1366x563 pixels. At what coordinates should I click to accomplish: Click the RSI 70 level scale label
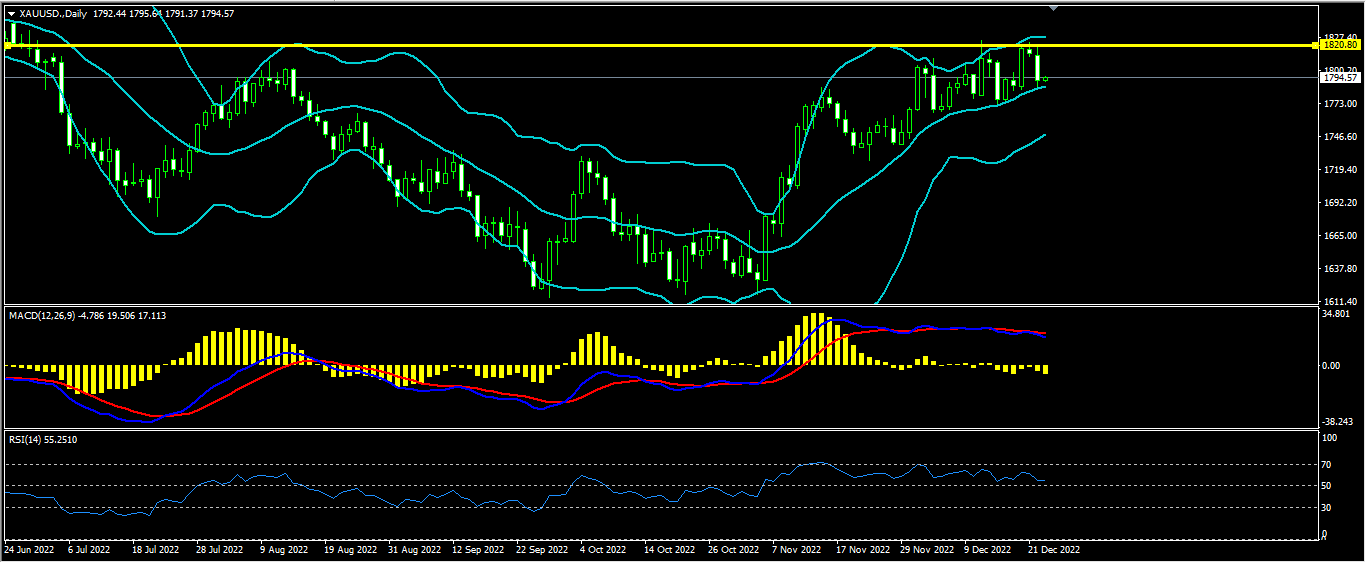[1329, 465]
